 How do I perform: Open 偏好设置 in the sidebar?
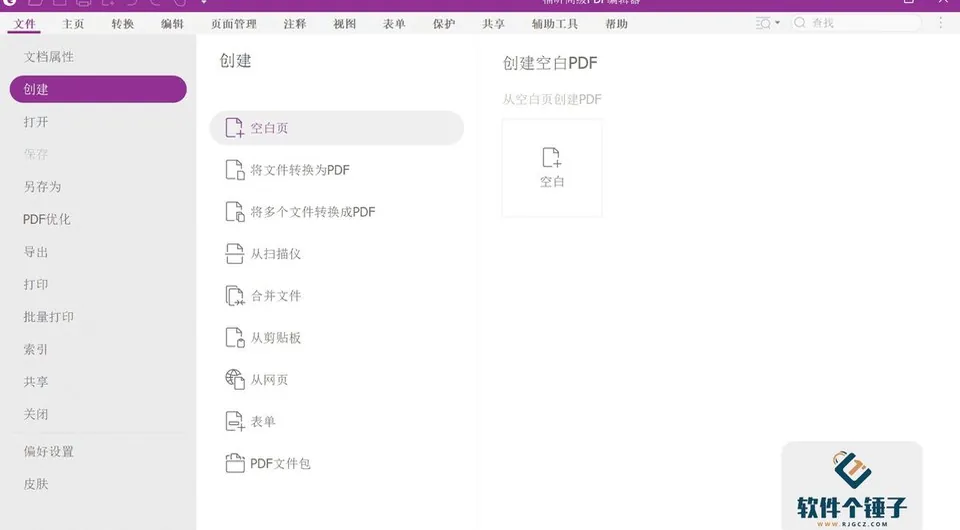[x=98, y=452]
